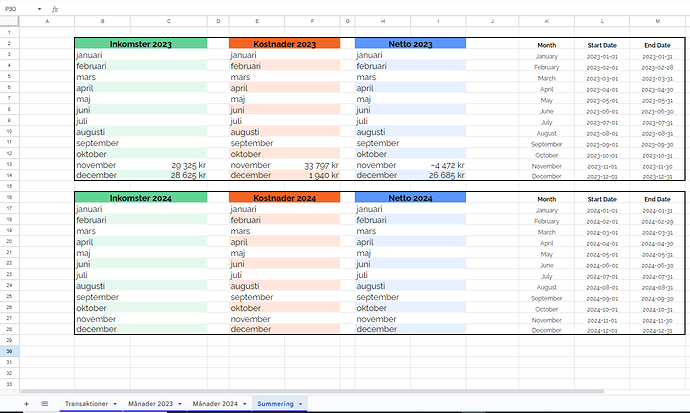Select the Kostnader 2024 orange header cell
The image size is (690, 413).
point(285,198)
